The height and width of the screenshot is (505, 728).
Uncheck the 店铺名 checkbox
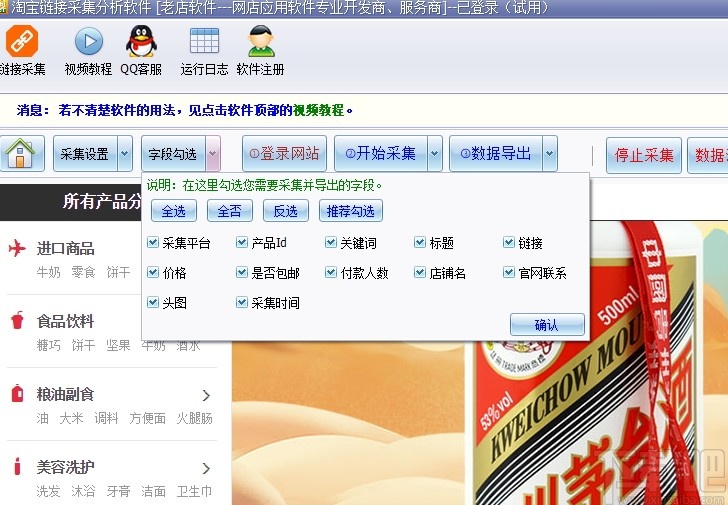pyautogui.click(x=420, y=272)
